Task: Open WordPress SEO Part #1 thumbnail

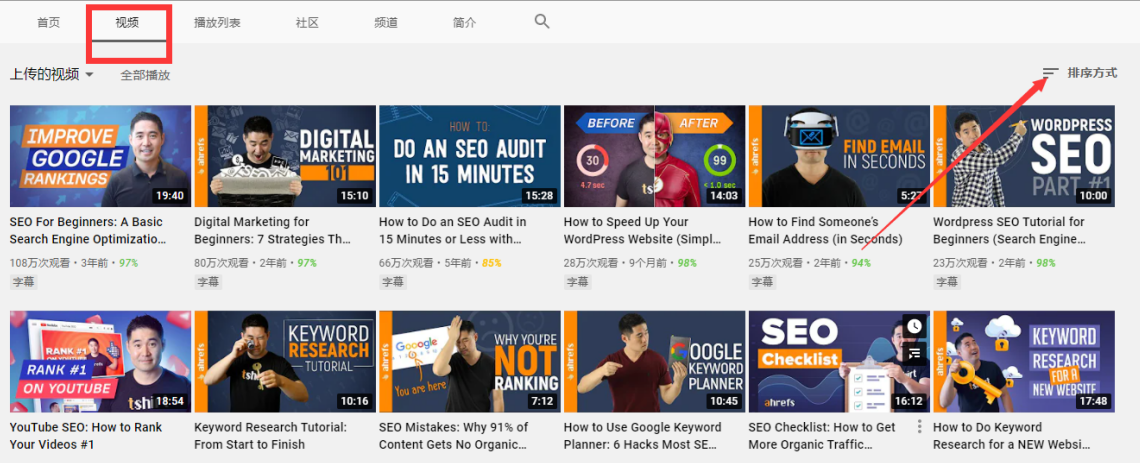Action: pyautogui.click(x=1024, y=156)
